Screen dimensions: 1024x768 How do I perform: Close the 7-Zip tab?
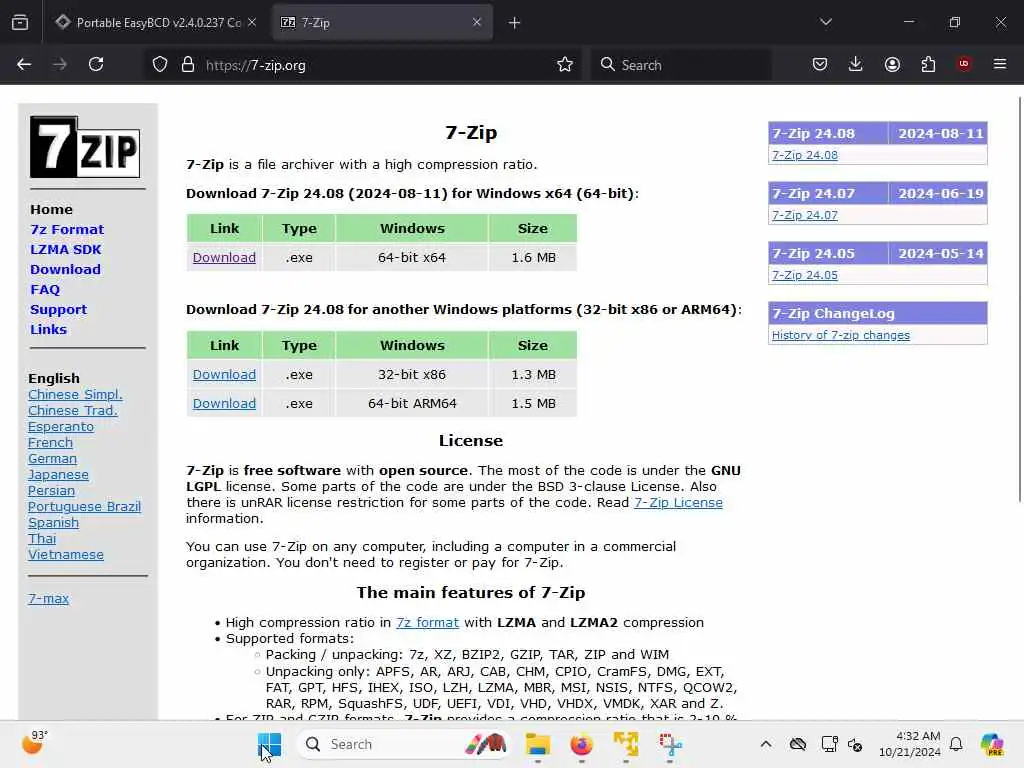pyautogui.click(x=477, y=22)
